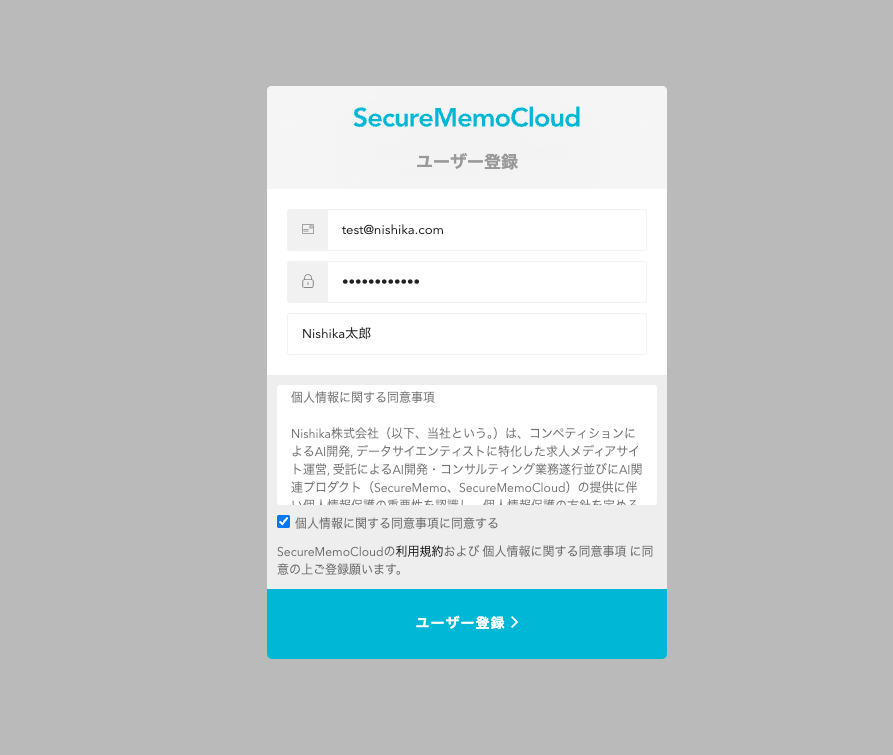893x755 pixels.
Task: Submit with the blue ユーザー登録 button
Action: point(466,623)
